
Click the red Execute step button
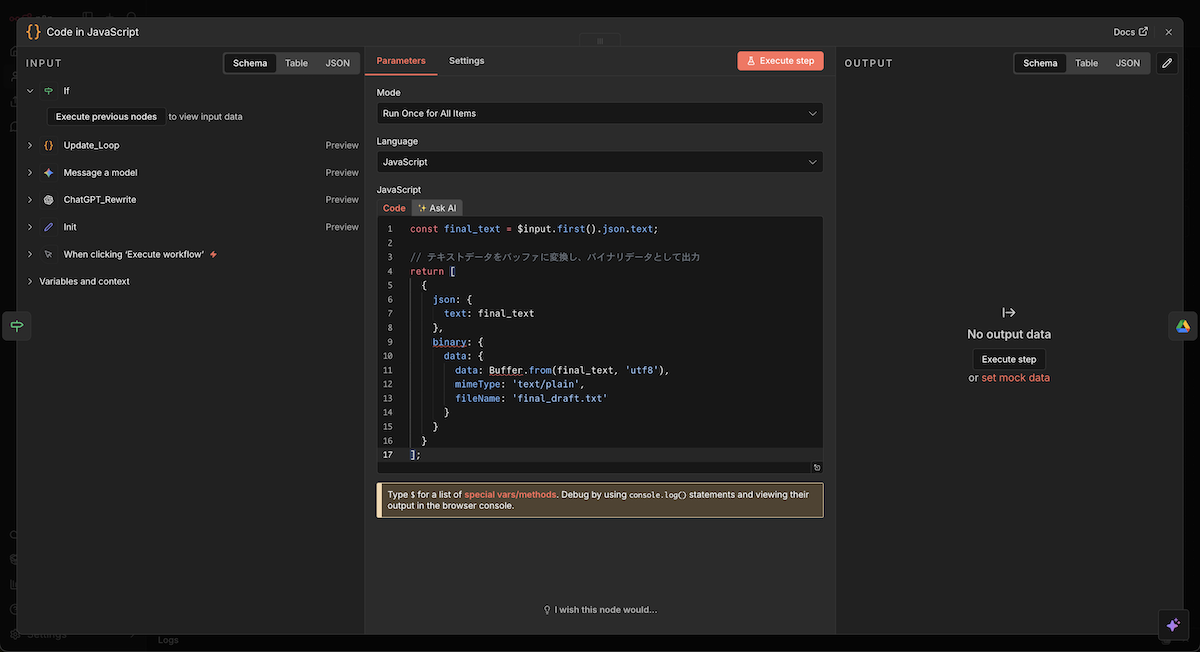click(780, 61)
